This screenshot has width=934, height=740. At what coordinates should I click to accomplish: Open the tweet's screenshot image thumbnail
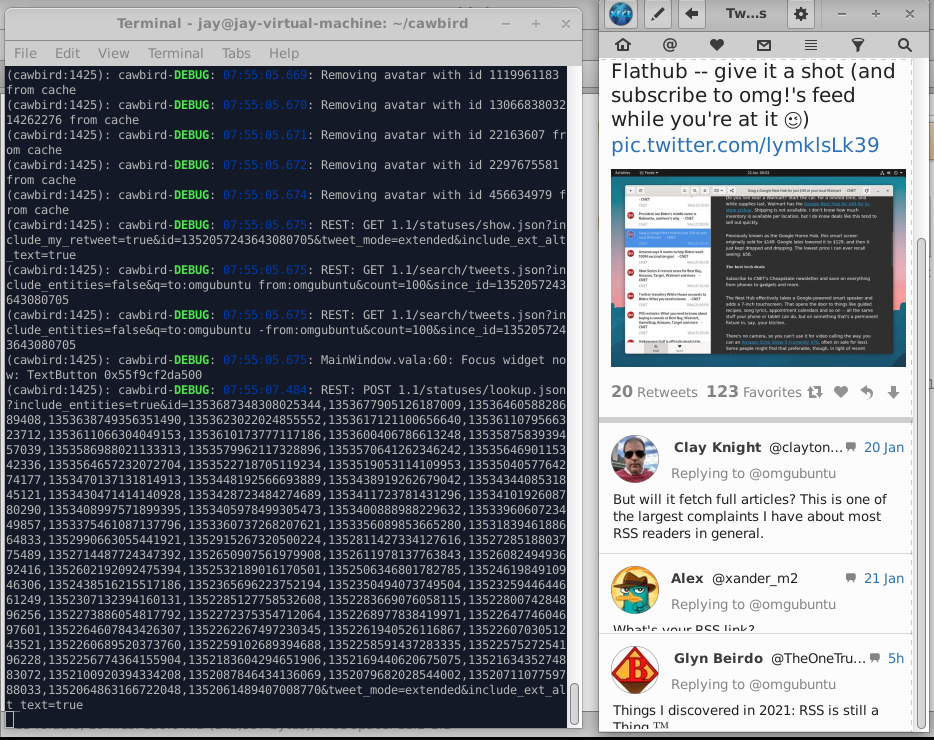tap(758, 268)
